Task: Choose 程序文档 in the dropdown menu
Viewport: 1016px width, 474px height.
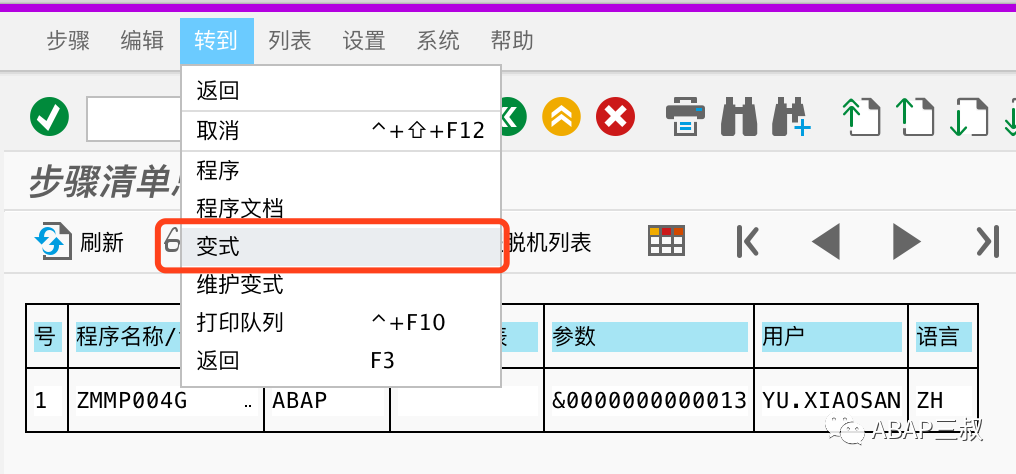Action: coord(341,209)
